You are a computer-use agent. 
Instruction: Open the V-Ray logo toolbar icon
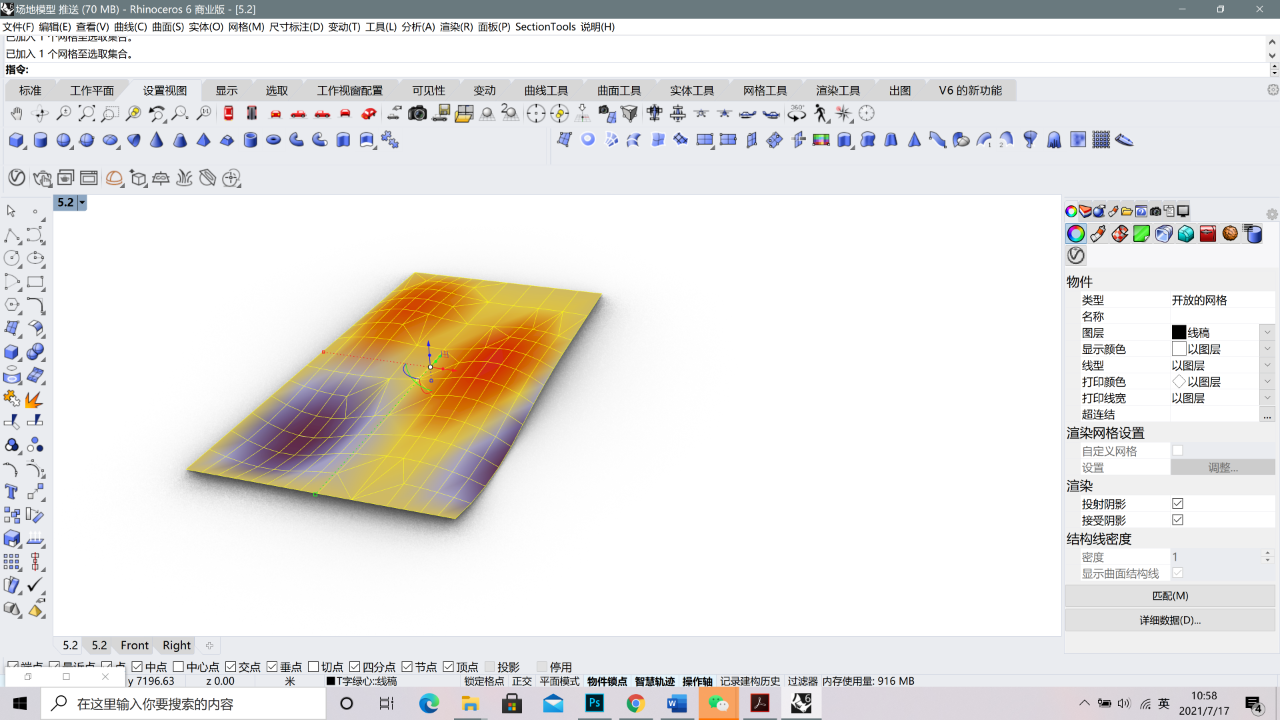[x=17, y=178]
